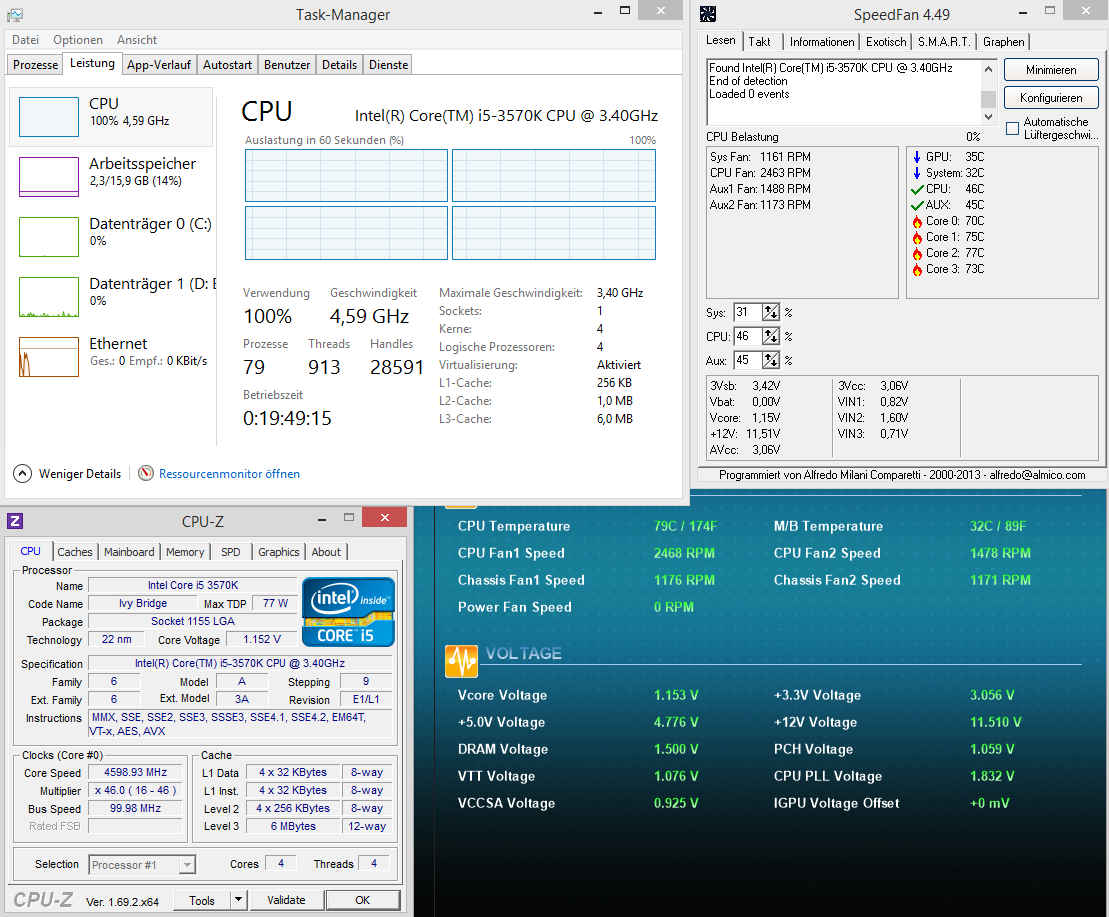Switch to the Autostart tab
Screen dimensions: 1109x917
(x=227, y=64)
